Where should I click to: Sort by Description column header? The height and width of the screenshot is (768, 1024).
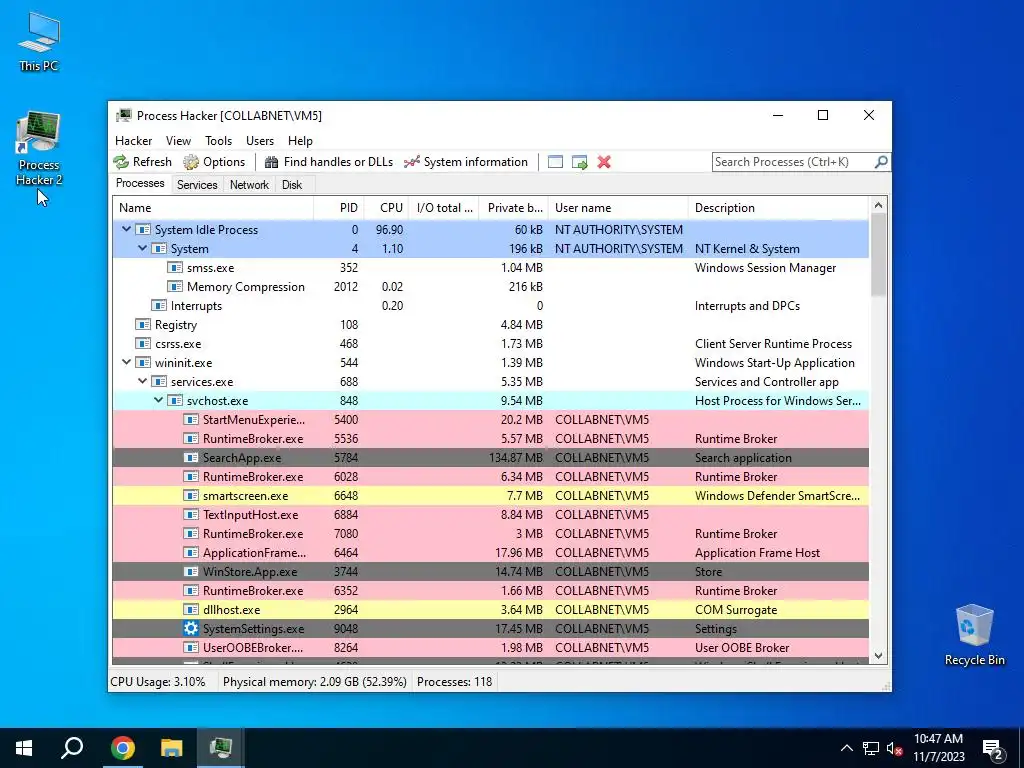(778, 208)
